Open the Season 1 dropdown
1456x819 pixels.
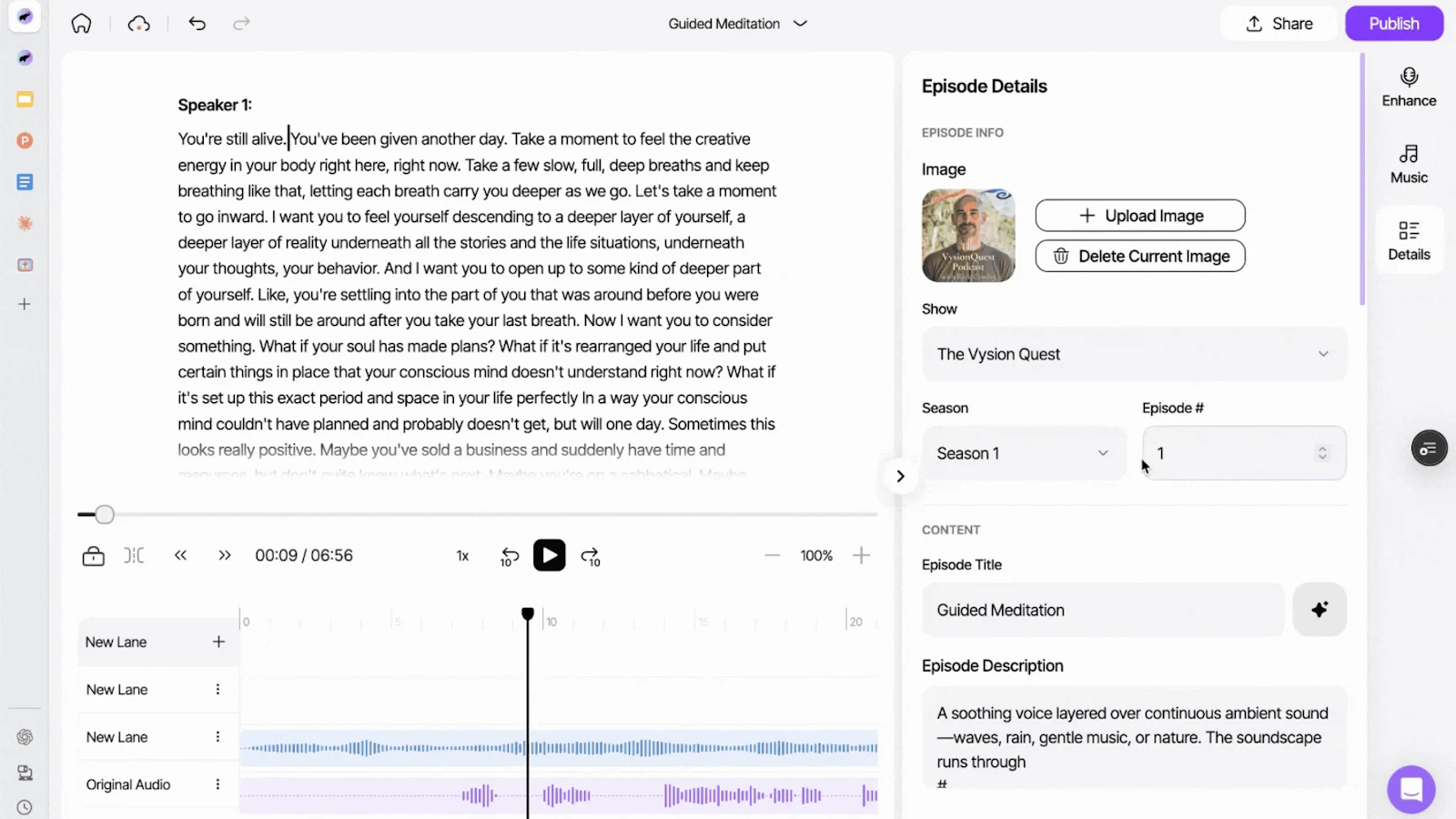click(1023, 452)
